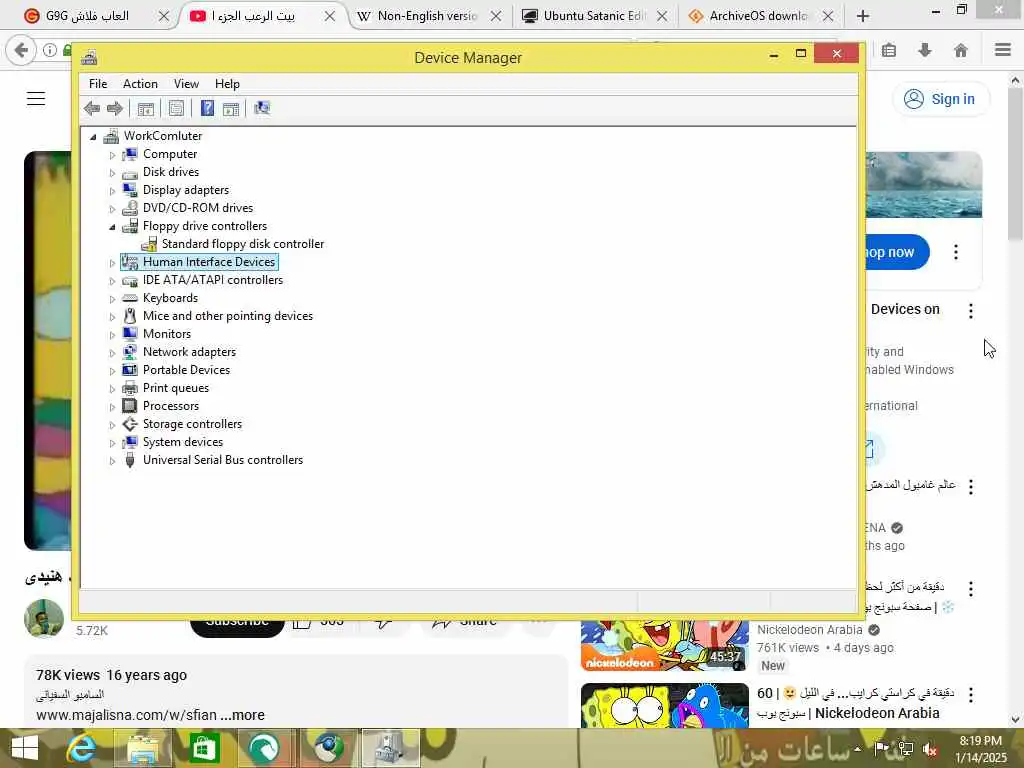The image size is (1024, 768).
Task: Click the Properties toolbar icon in Device Manager
Action: click(x=176, y=108)
